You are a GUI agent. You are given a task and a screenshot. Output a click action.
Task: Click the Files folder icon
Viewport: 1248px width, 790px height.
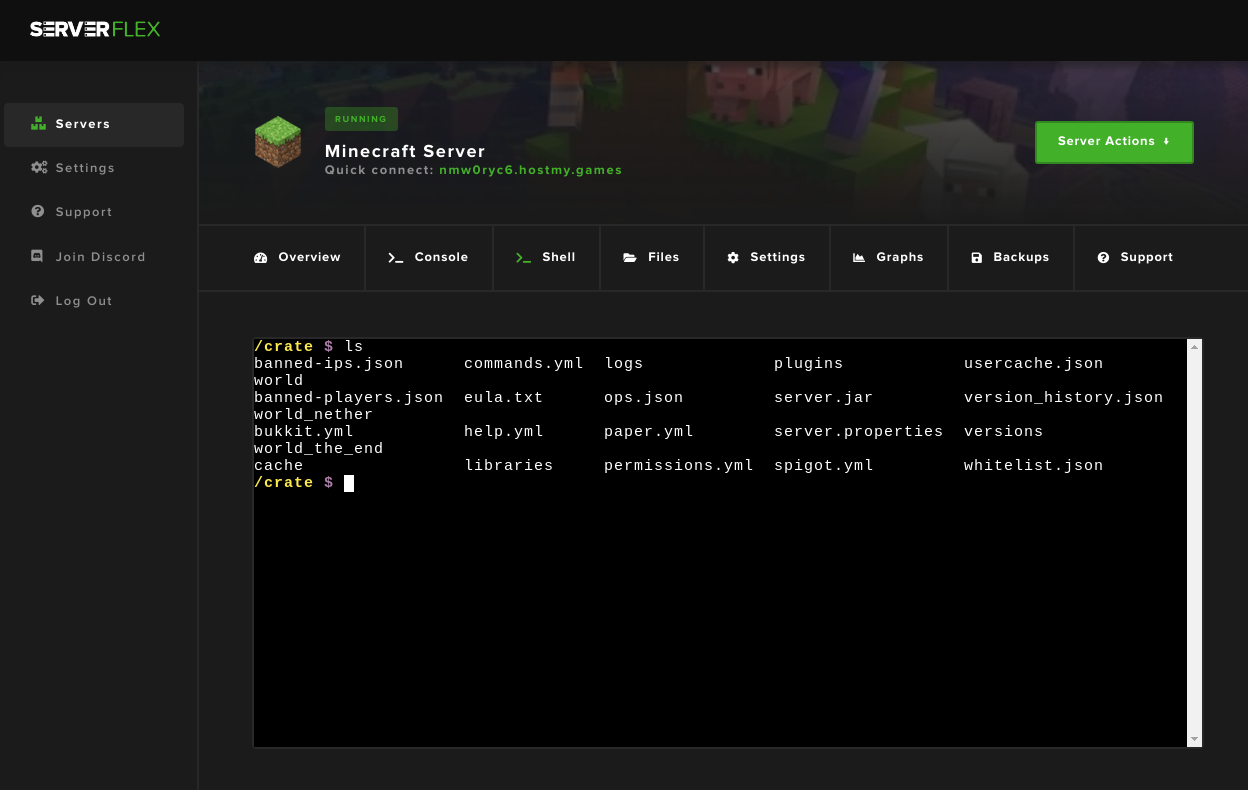[x=630, y=258]
